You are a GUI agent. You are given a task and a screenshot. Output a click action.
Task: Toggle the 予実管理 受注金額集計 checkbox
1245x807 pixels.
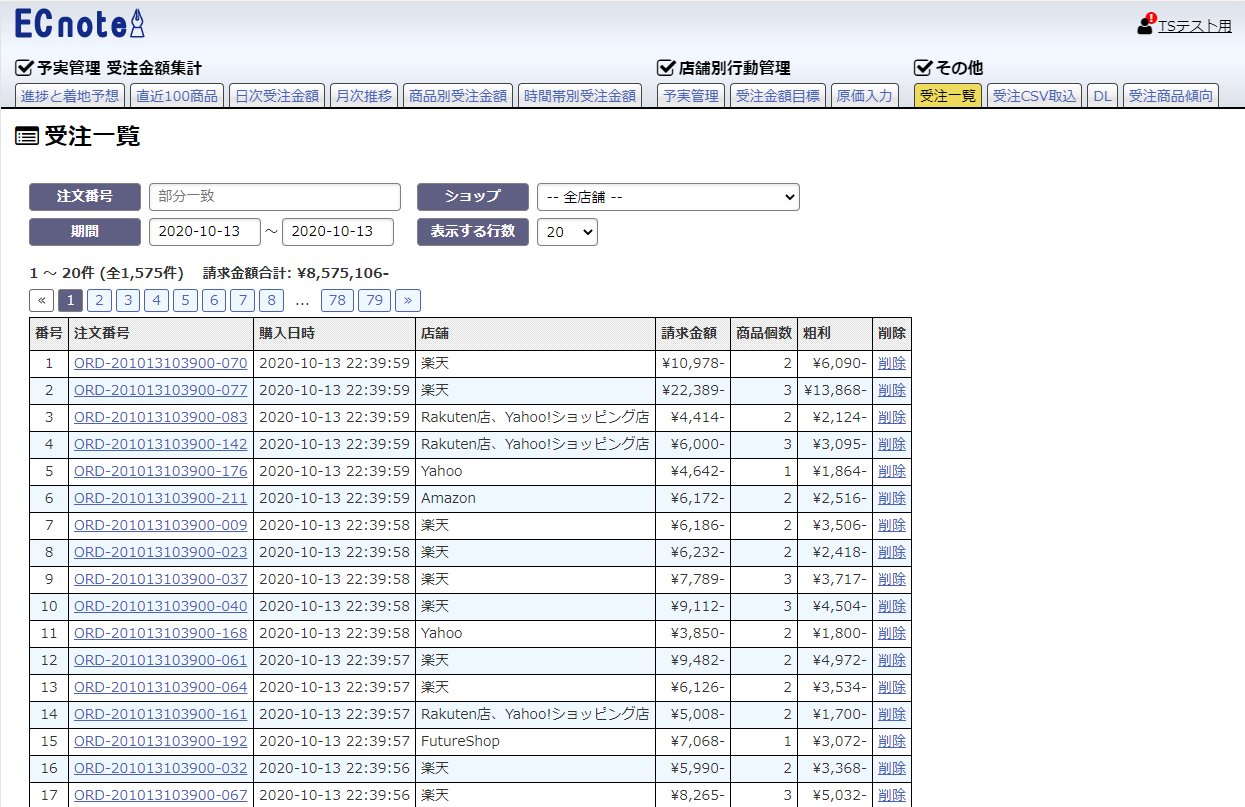pyautogui.click(x=25, y=68)
